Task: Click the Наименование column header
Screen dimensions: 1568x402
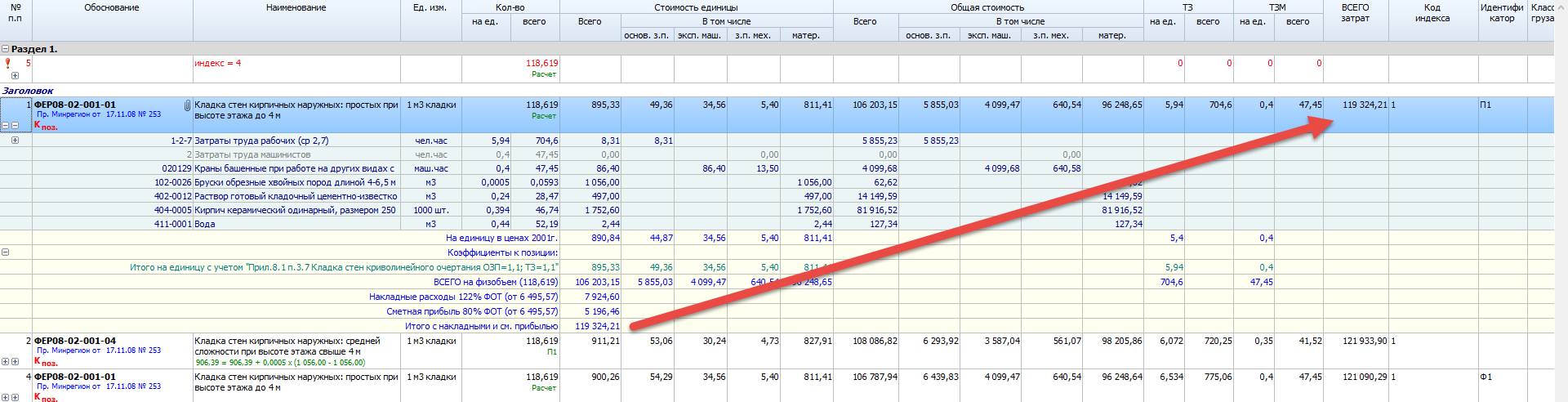Action: (296, 8)
